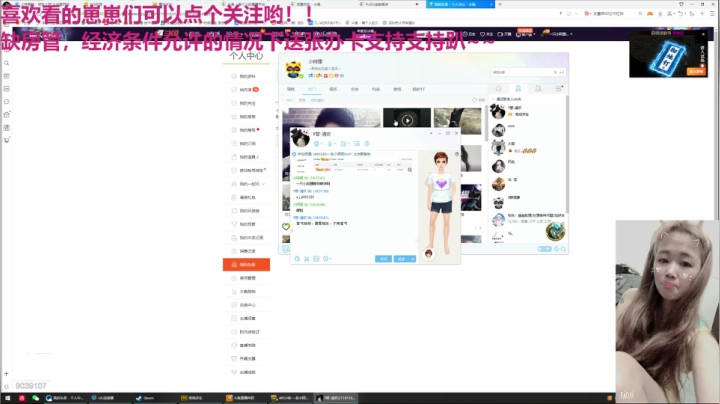Play the video thumbnail with play button
The image size is (720, 404).
tap(407, 118)
